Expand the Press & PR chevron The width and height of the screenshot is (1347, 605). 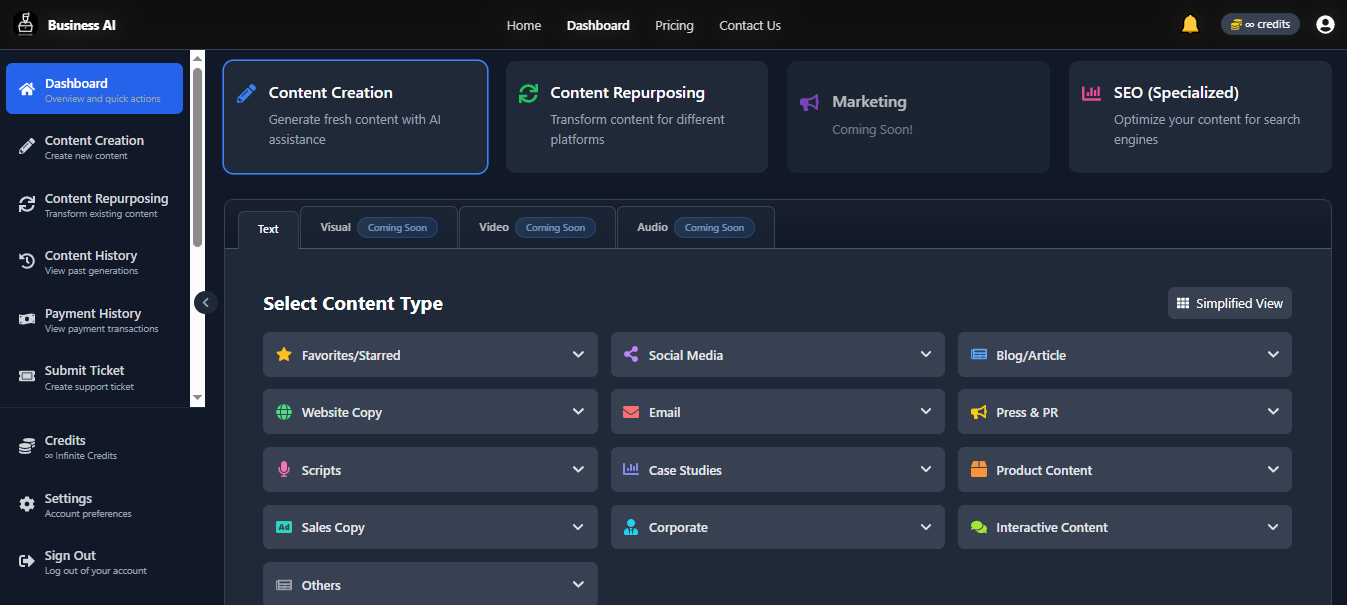tap(1273, 411)
